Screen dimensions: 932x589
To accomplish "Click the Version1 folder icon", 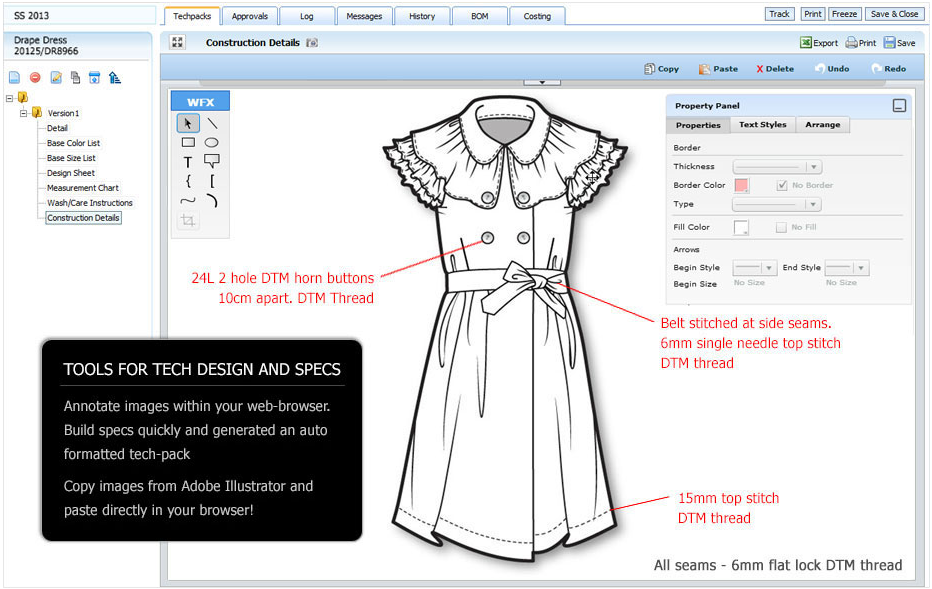I will click(x=37, y=112).
